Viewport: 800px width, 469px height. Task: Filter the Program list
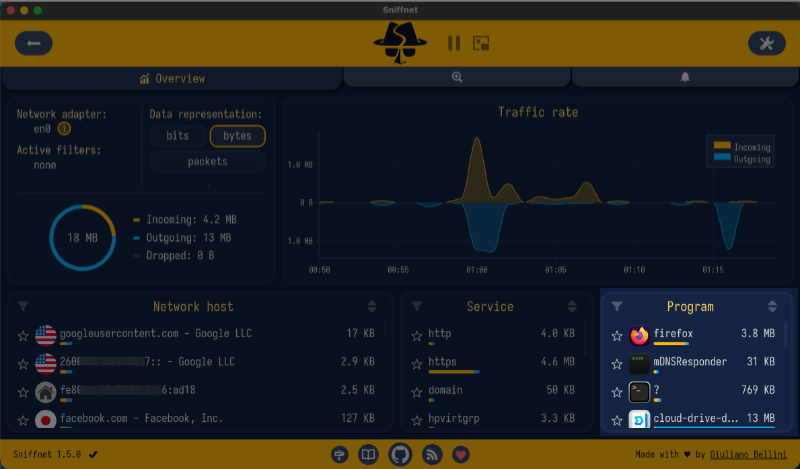pyautogui.click(x=617, y=306)
